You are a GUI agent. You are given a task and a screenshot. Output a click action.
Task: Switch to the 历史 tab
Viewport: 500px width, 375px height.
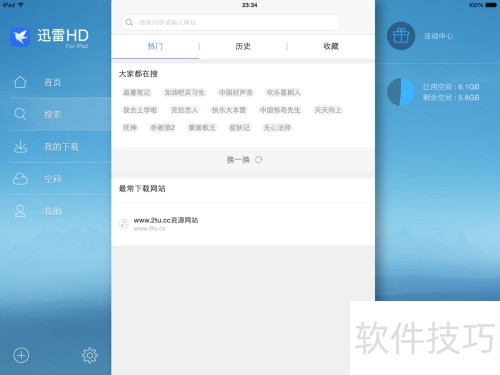point(243,46)
